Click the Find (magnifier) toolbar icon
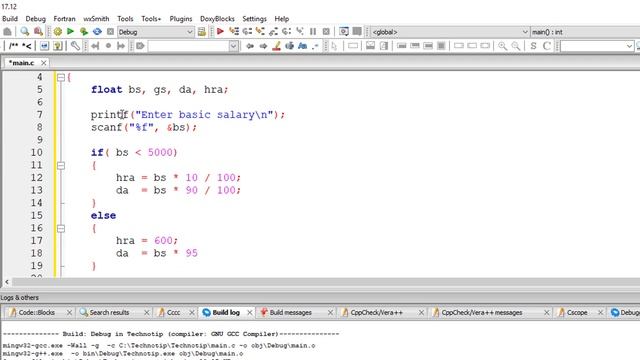The height and width of the screenshot is (360, 640). coord(24,31)
